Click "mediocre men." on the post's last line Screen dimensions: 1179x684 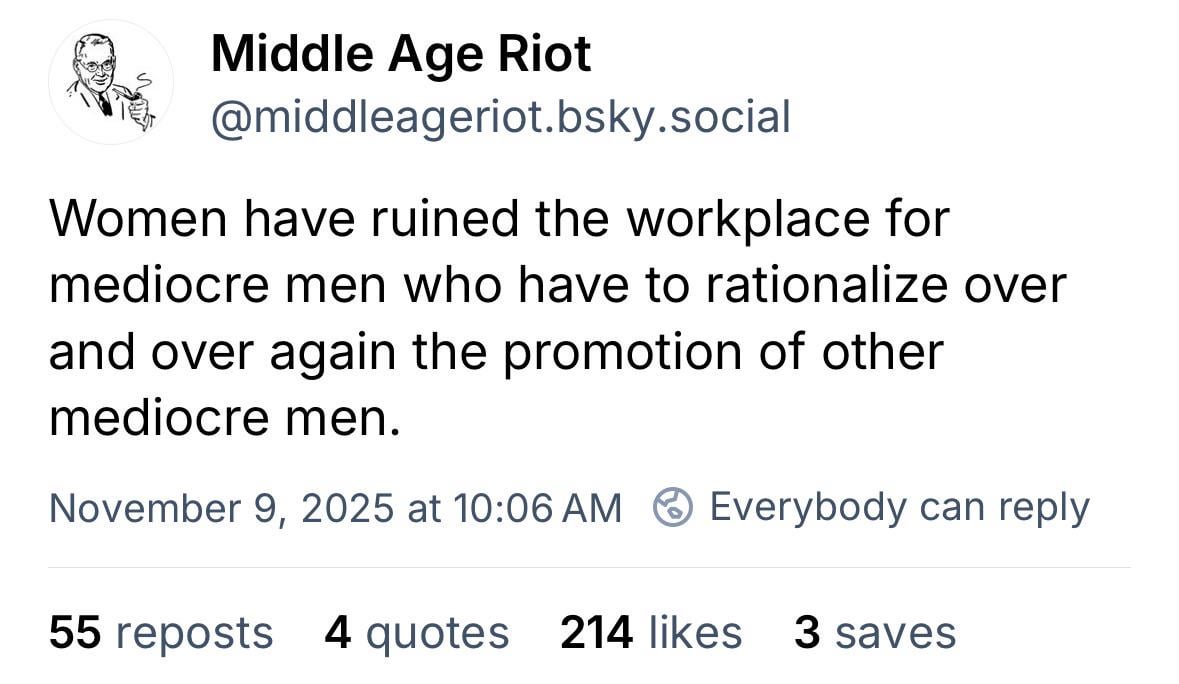[x=224, y=419]
